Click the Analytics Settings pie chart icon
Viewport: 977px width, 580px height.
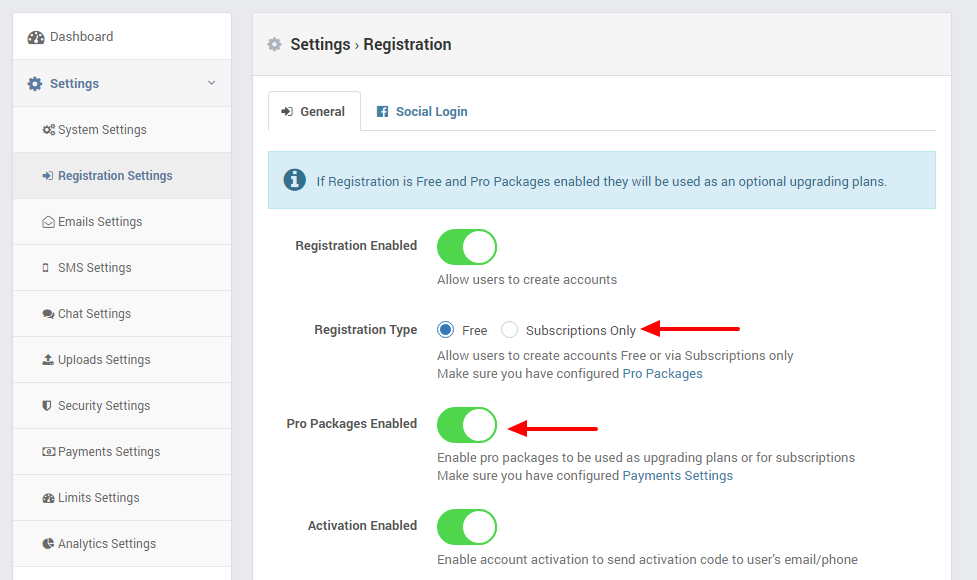click(x=48, y=543)
